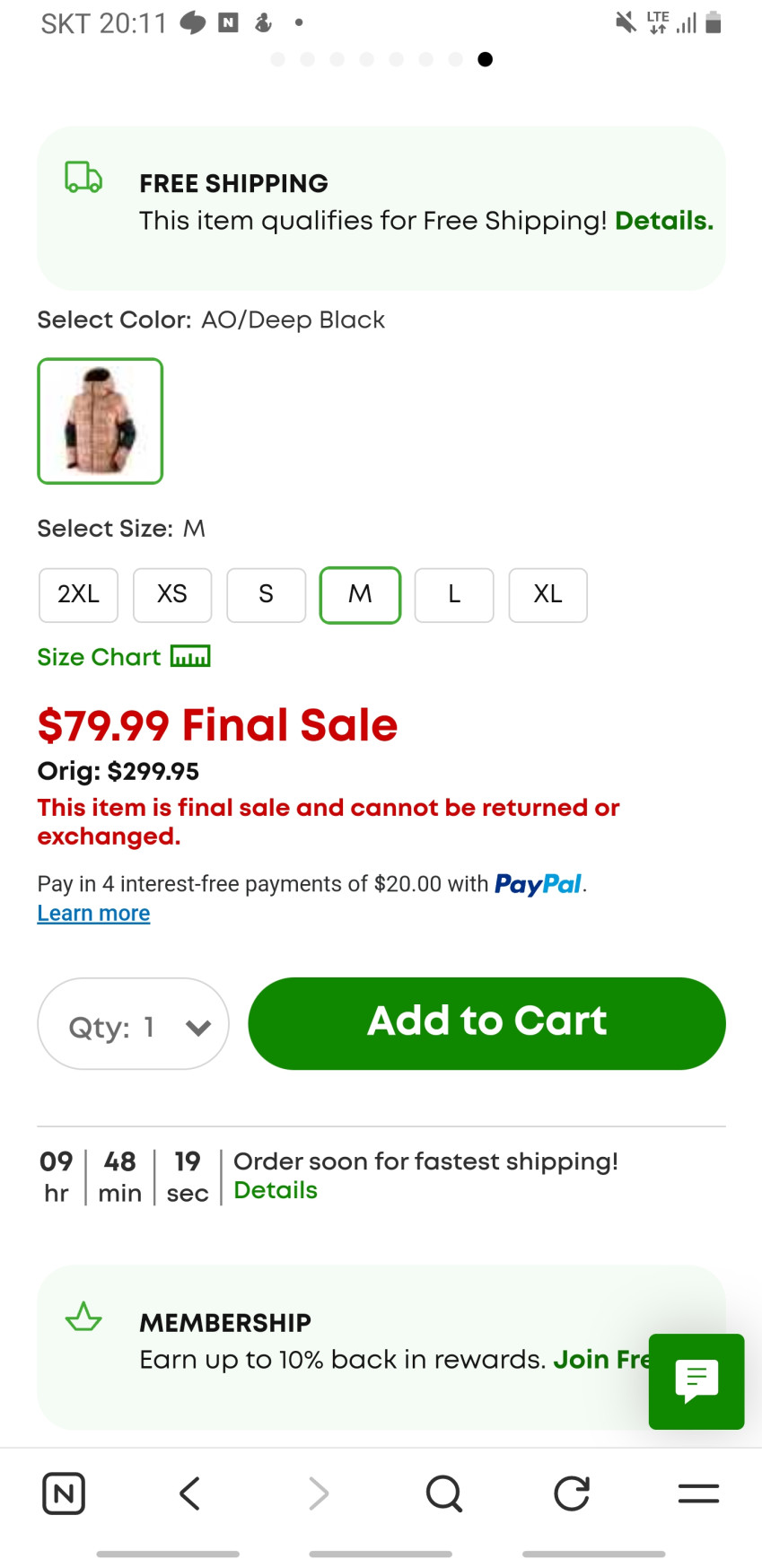Open the browser search
Viewport: 762px width, 1568px height.
[x=443, y=1494]
